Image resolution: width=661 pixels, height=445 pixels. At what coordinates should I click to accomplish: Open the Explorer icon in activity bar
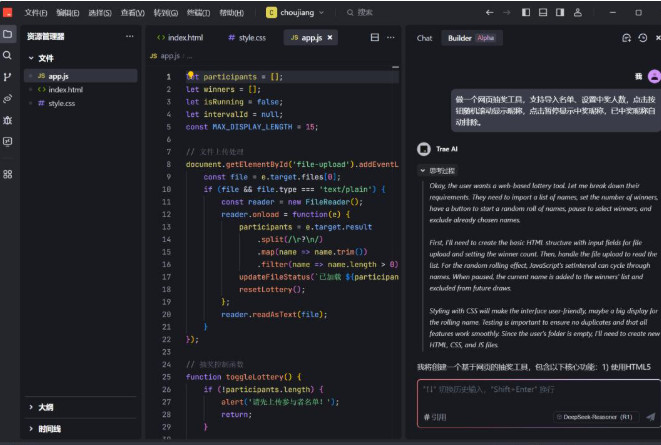[8, 34]
